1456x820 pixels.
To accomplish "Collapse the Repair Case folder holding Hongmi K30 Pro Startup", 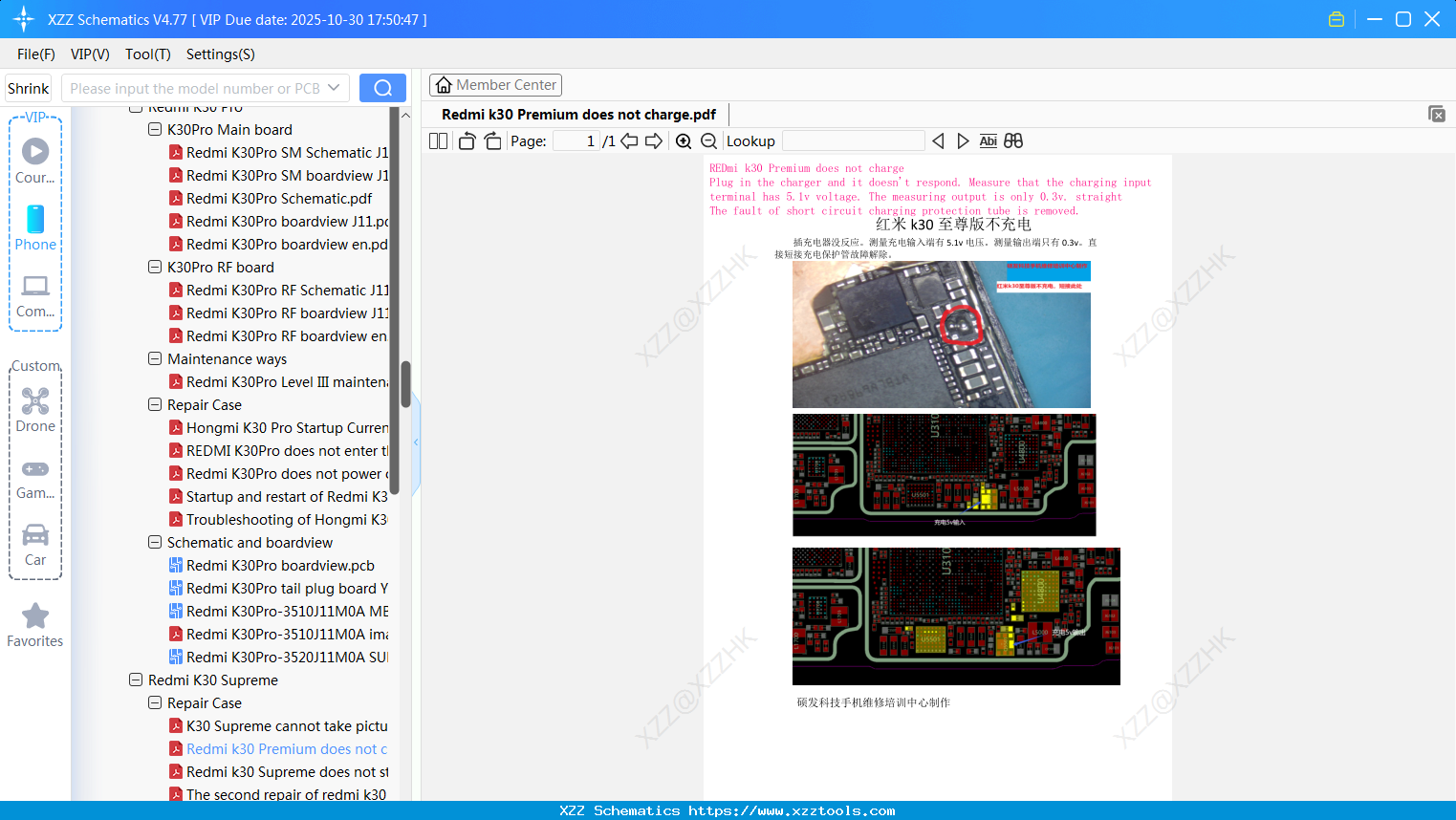I will (155, 404).
